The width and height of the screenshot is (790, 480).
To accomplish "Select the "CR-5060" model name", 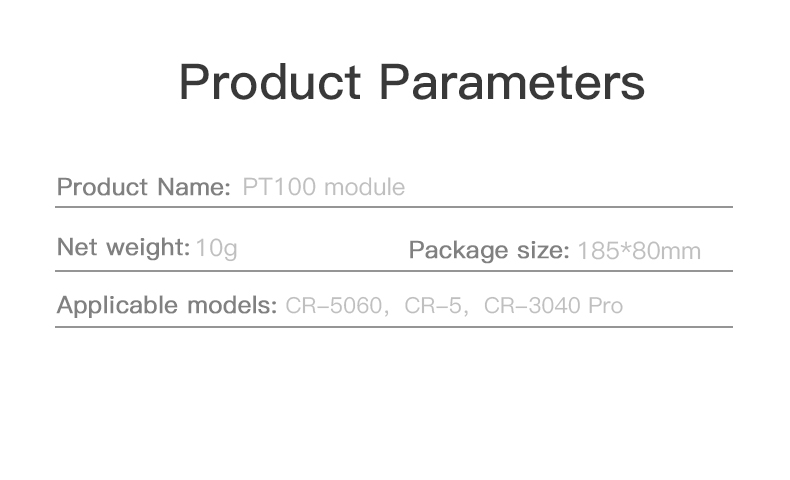I will (334, 305).
